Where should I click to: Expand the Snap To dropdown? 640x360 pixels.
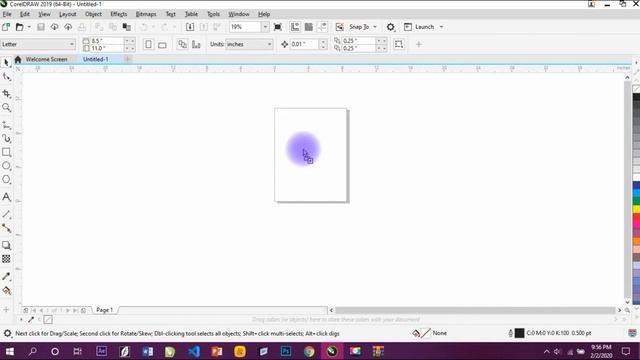point(375,27)
